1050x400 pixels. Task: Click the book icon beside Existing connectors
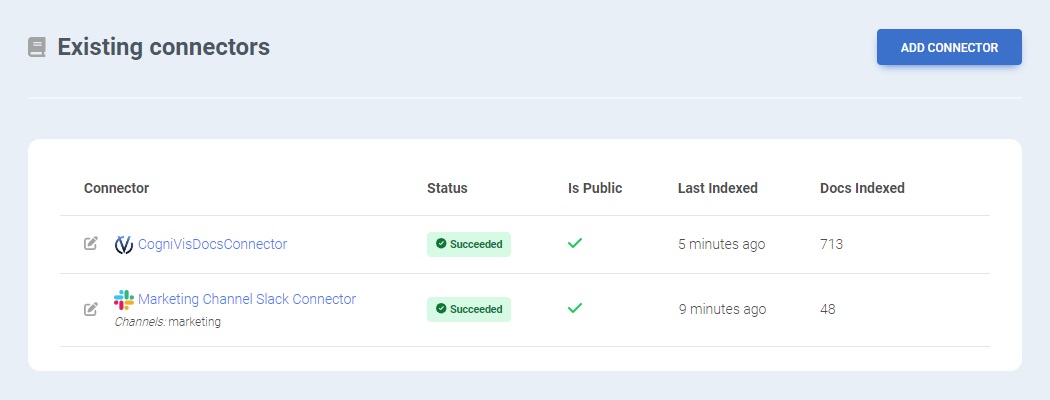37,47
